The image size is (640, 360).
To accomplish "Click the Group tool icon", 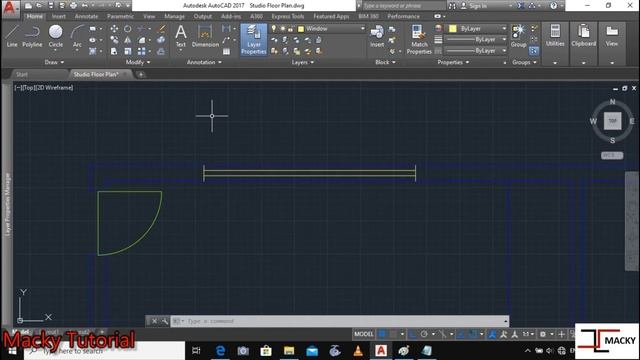I will [518, 36].
